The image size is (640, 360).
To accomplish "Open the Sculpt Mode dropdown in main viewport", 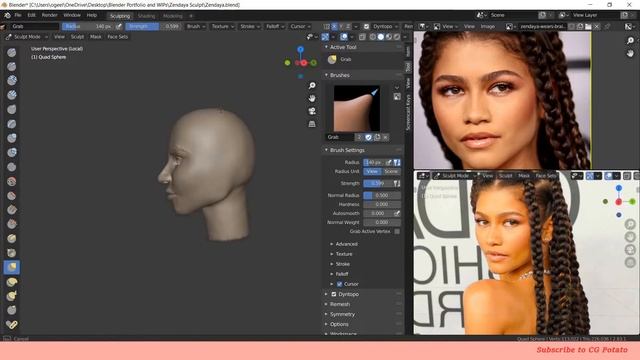I will (x=27, y=37).
